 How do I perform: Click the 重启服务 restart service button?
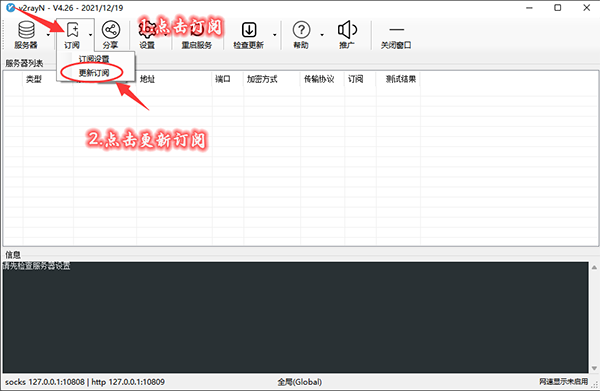coord(196,35)
